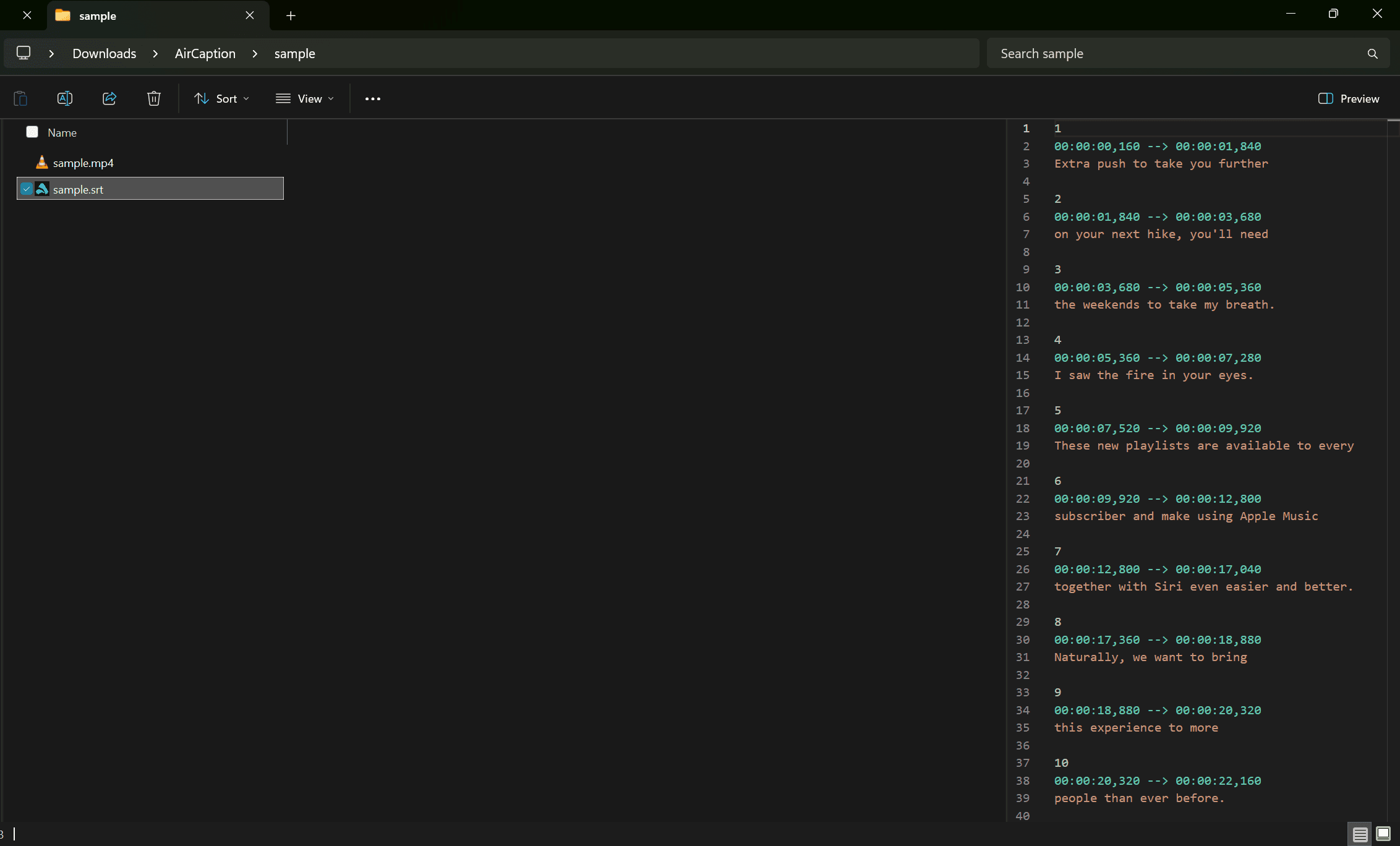The width and height of the screenshot is (1400, 846).
Task: Click the This PC monitor icon in address bar
Action: tap(23, 53)
